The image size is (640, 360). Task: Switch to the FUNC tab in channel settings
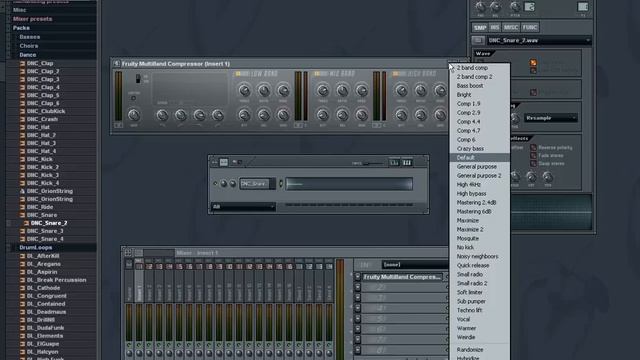(x=530, y=27)
